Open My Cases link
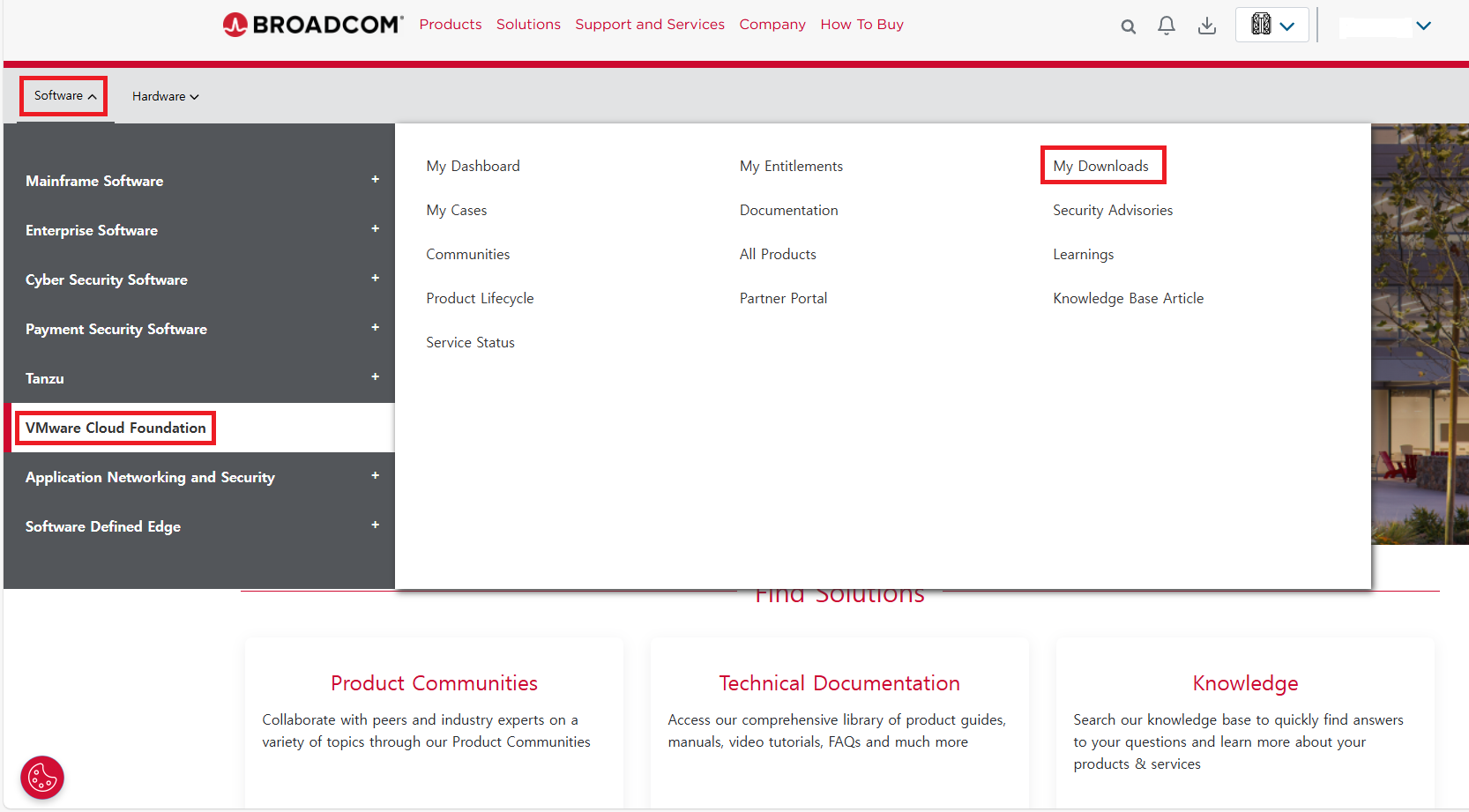Image resolution: width=1469 pixels, height=812 pixels. click(x=457, y=210)
